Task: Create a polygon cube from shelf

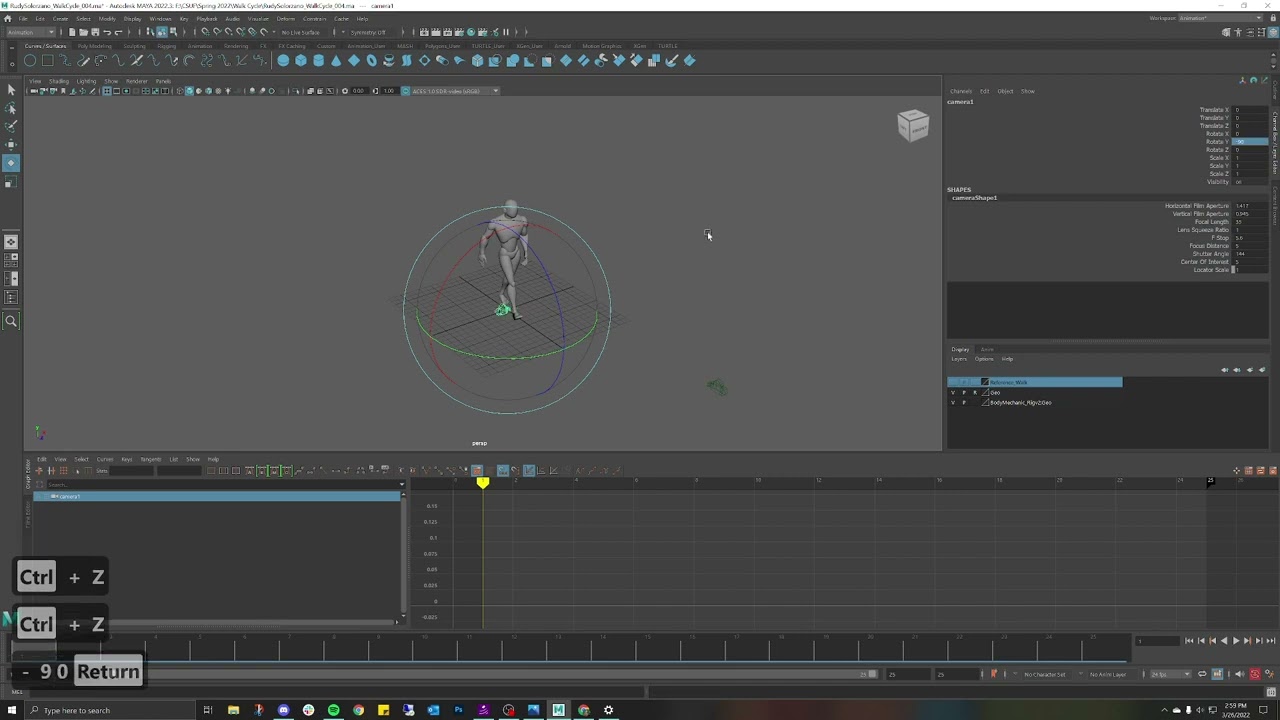Action: click(x=300, y=61)
